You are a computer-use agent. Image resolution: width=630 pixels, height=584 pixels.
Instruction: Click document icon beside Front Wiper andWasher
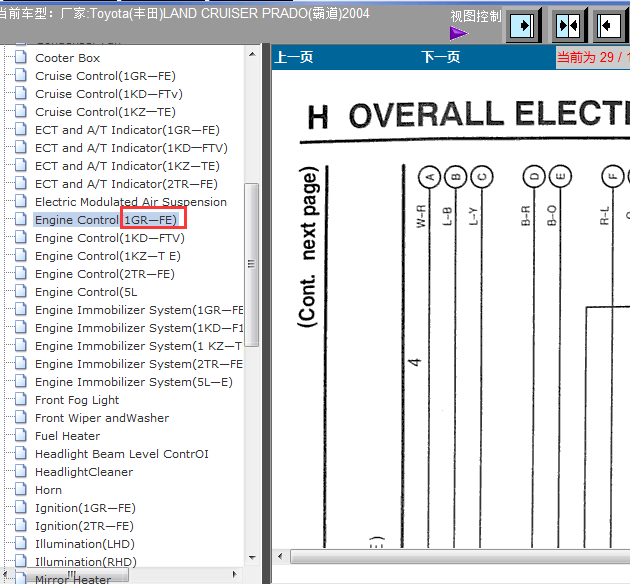click(20, 417)
